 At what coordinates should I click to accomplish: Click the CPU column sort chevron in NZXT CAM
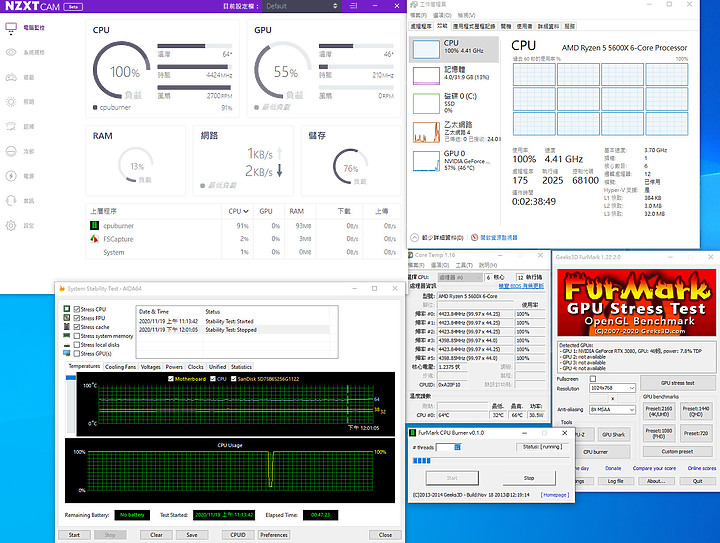246,211
